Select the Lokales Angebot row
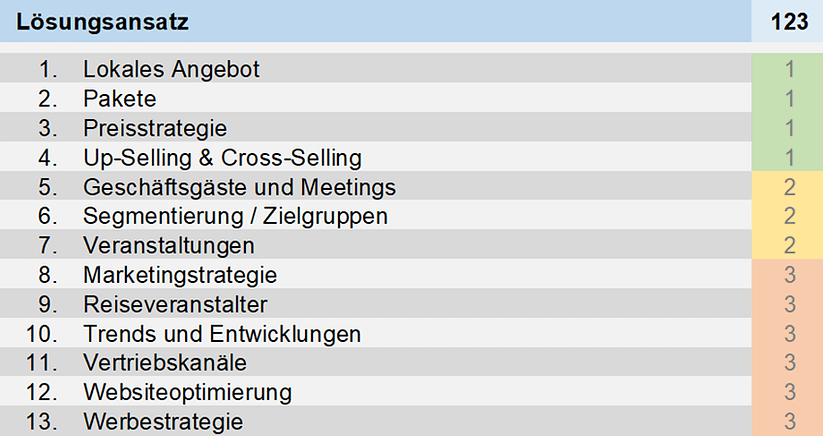 click(375, 68)
